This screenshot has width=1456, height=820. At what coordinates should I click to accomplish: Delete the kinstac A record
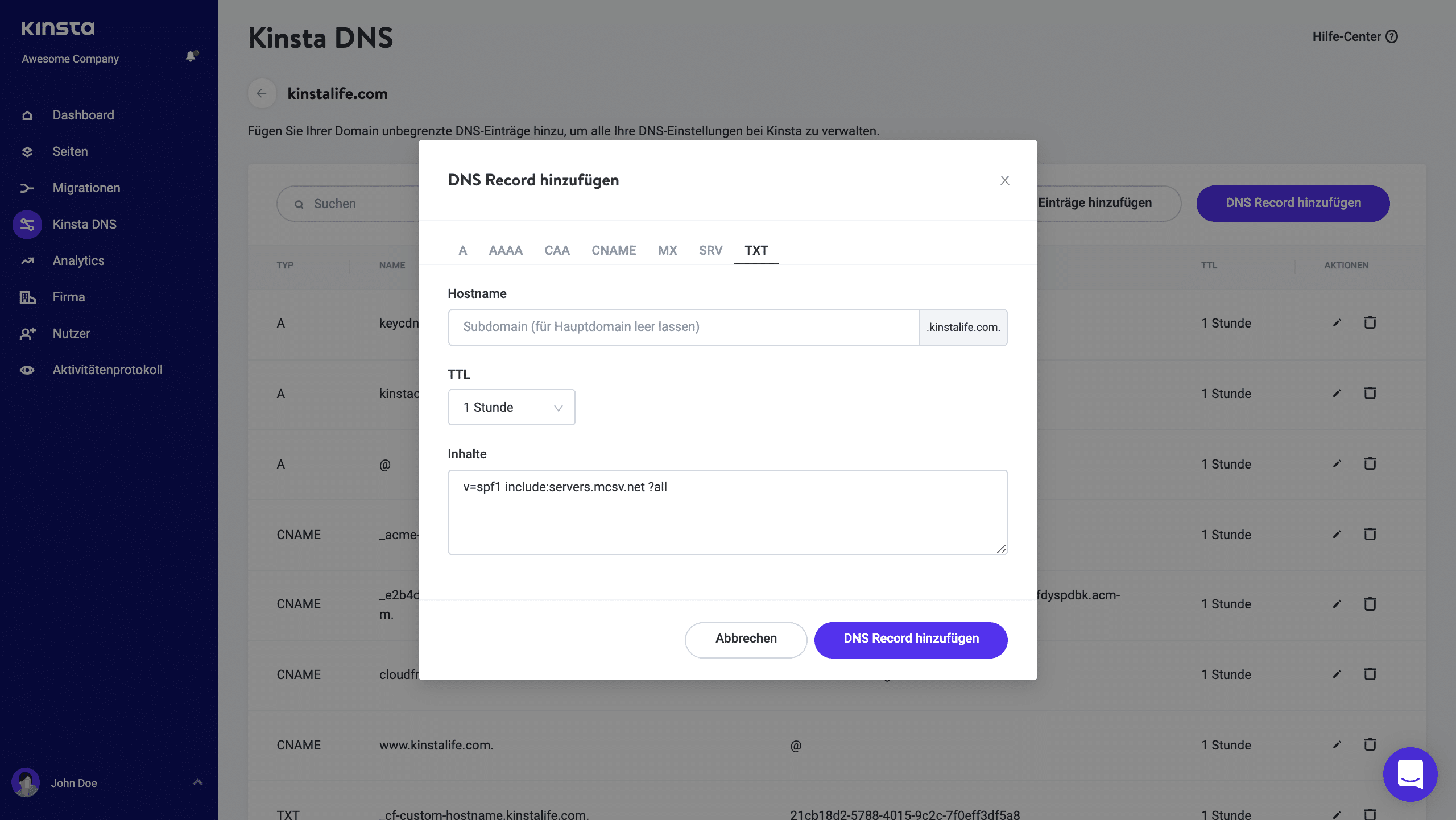(1370, 393)
